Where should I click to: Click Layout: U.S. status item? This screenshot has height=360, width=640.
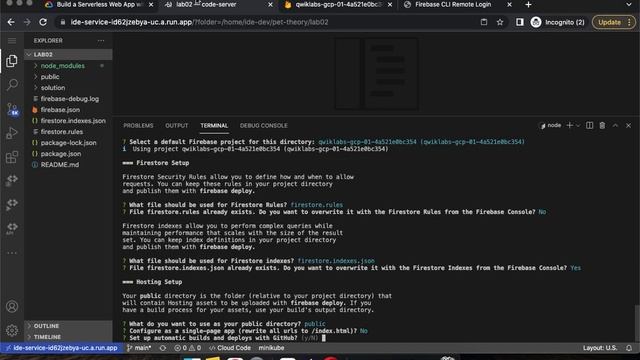click(600, 348)
